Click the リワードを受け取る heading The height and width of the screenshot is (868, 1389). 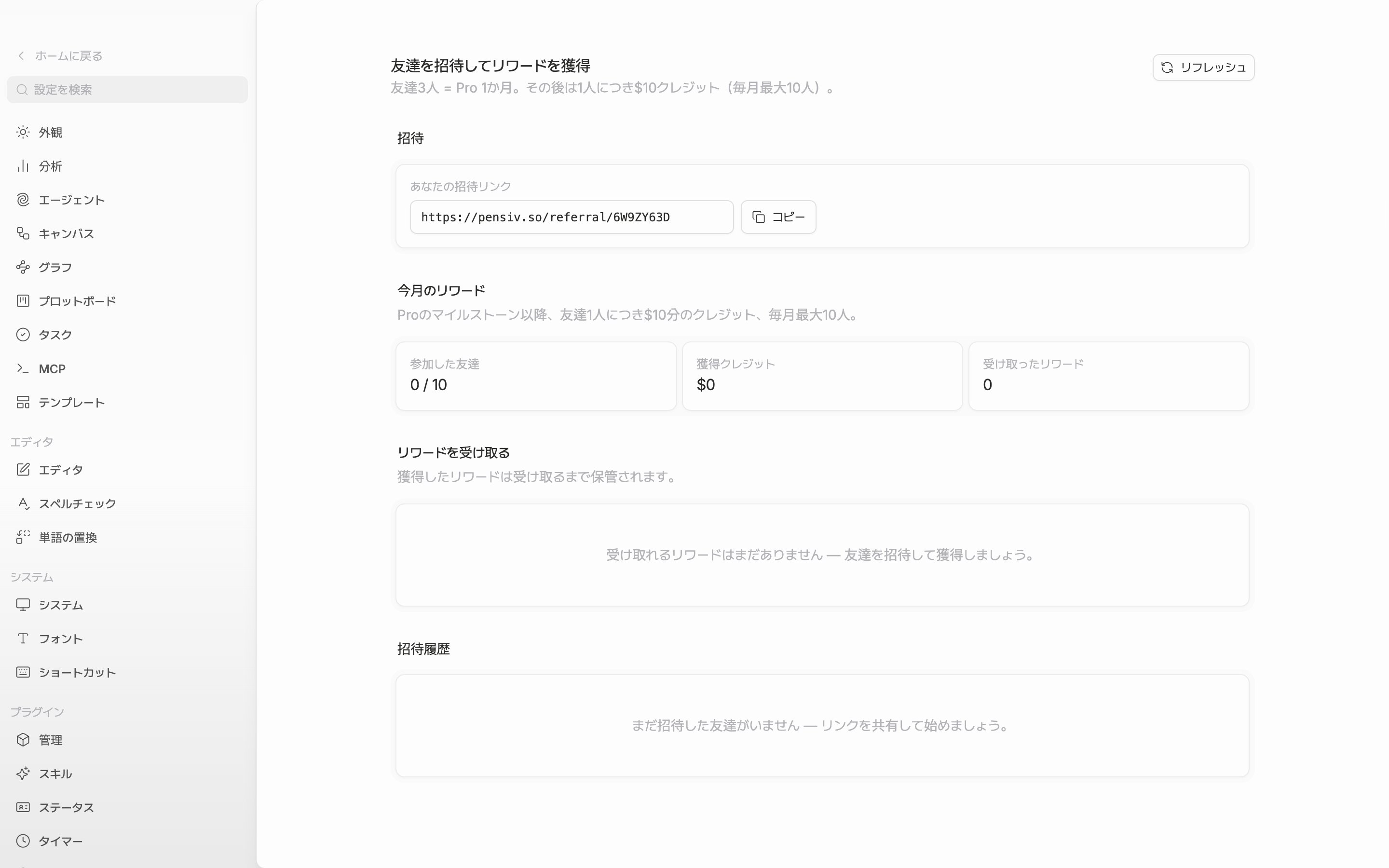[x=453, y=452]
